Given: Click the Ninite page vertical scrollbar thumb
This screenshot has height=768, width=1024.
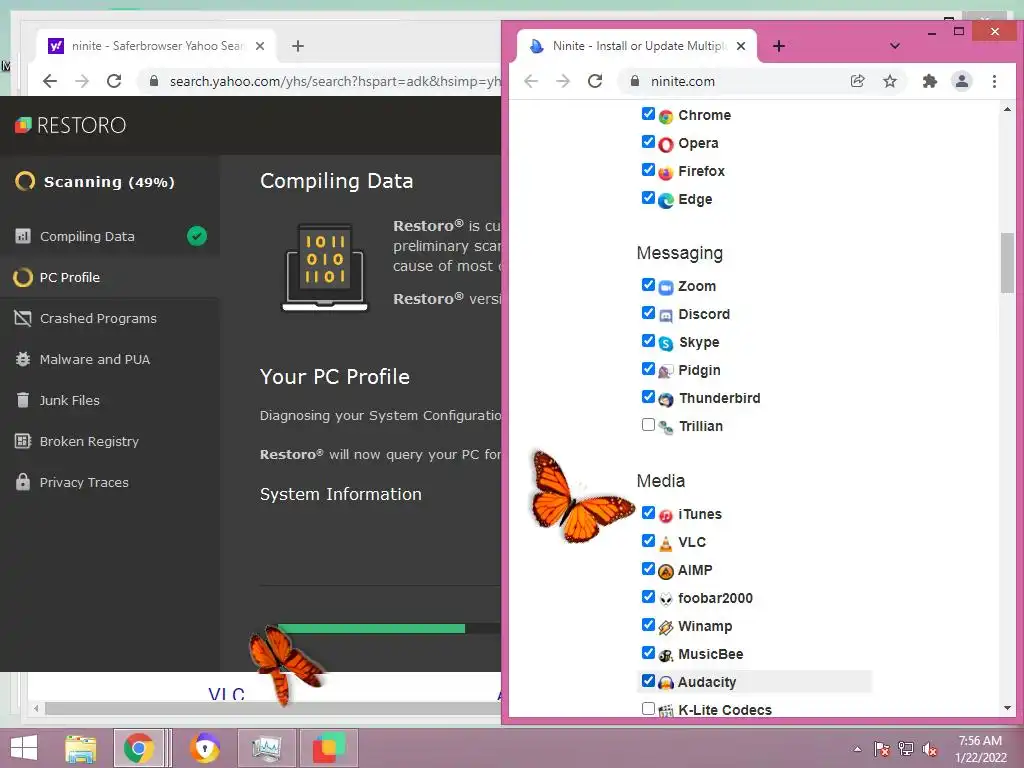Looking at the screenshot, I should click(1006, 263).
